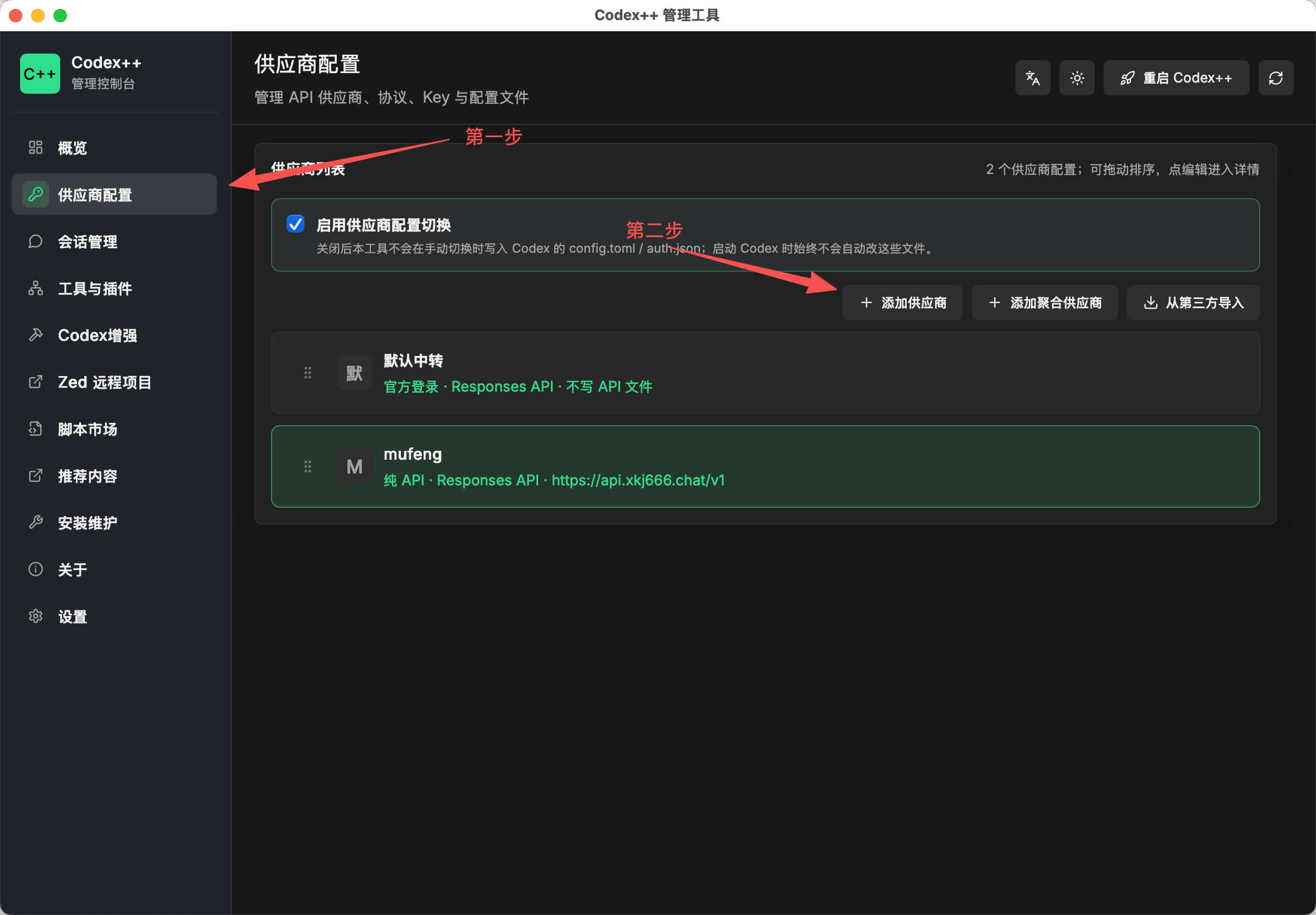The image size is (1316, 915).
Task: Toggle light theme with sun icon
Action: pos(1077,78)
